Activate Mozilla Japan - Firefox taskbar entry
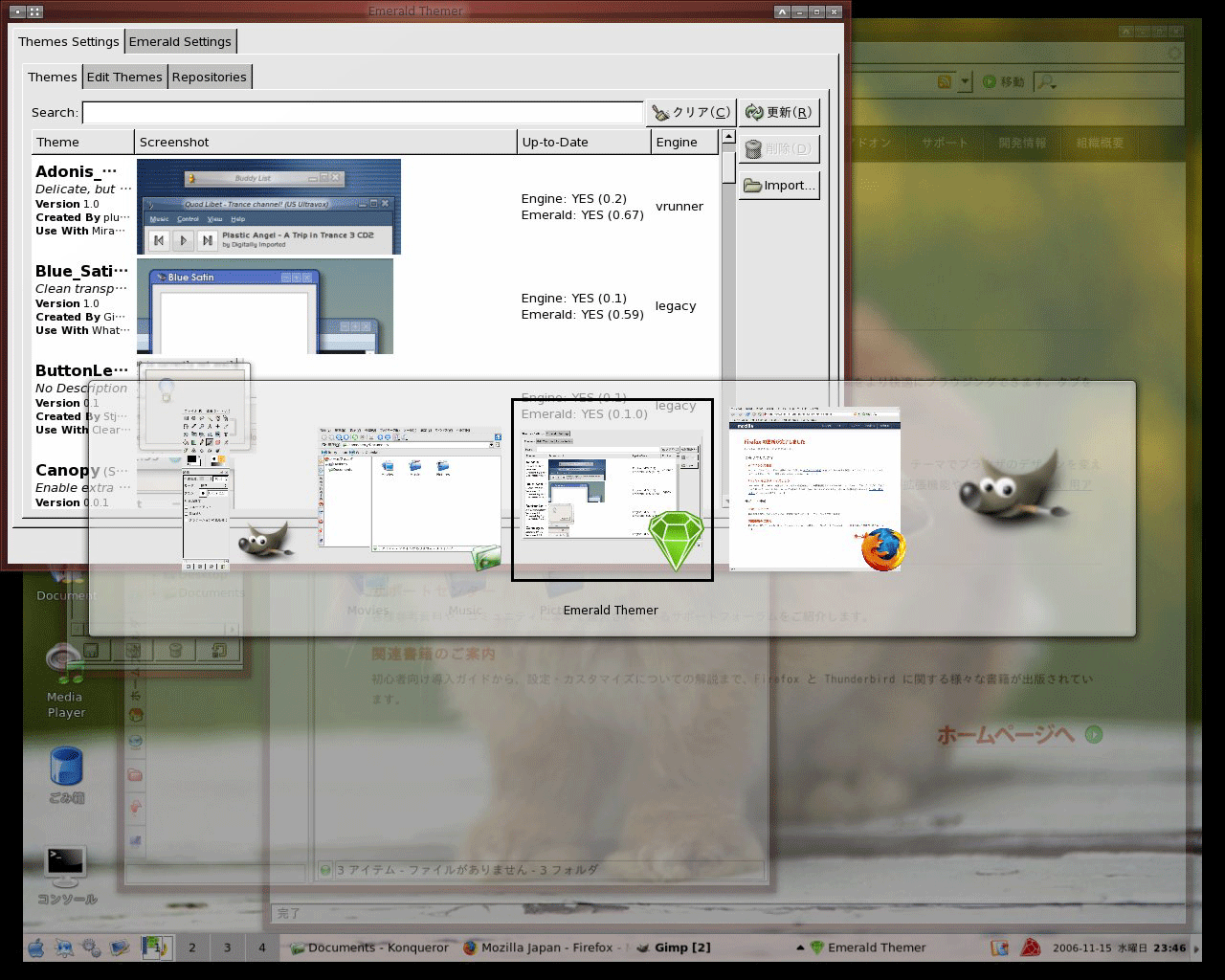The width and height of the screenshot is (1225, 980). [544, 947]
